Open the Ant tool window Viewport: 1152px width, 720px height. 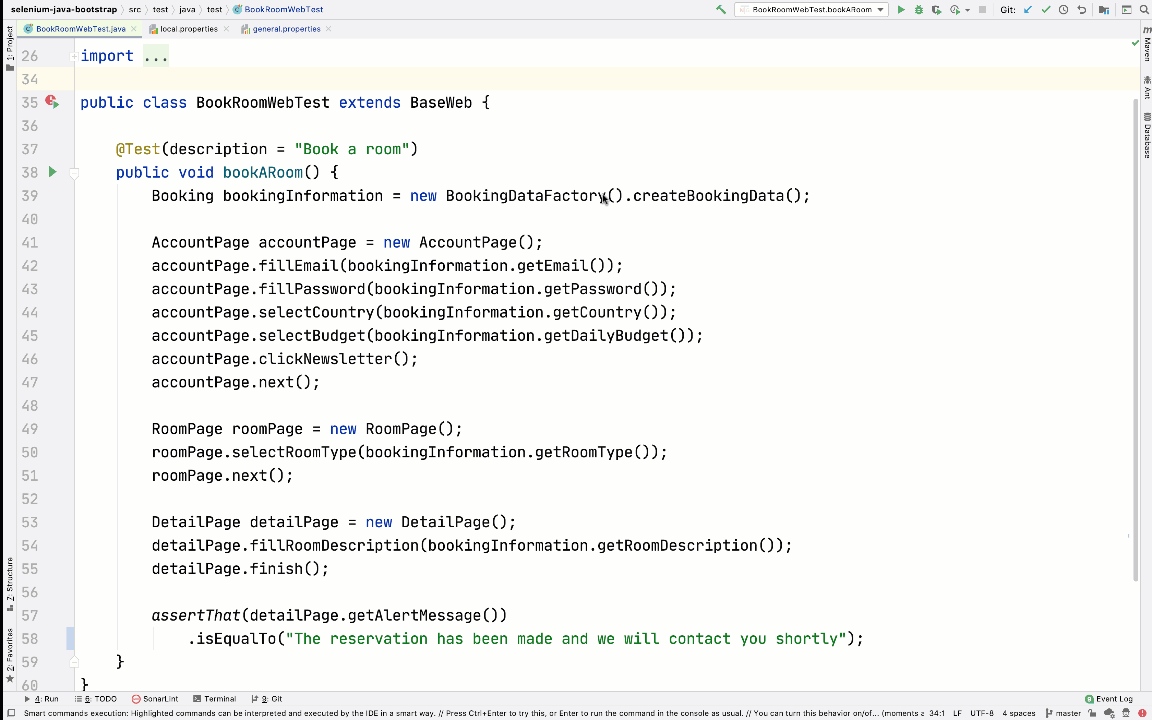(x=1146, y=87)
